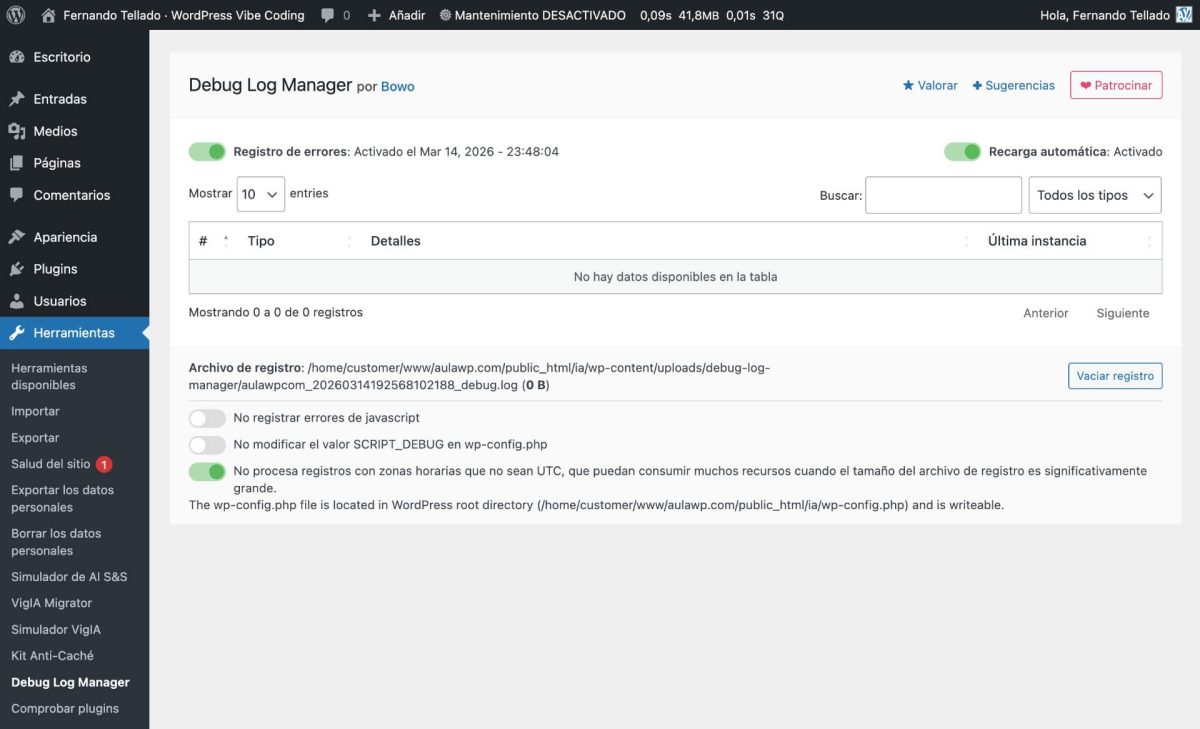Click the comments bubble icon in the admin bar
1200x729 pixels.
[327, 15]
